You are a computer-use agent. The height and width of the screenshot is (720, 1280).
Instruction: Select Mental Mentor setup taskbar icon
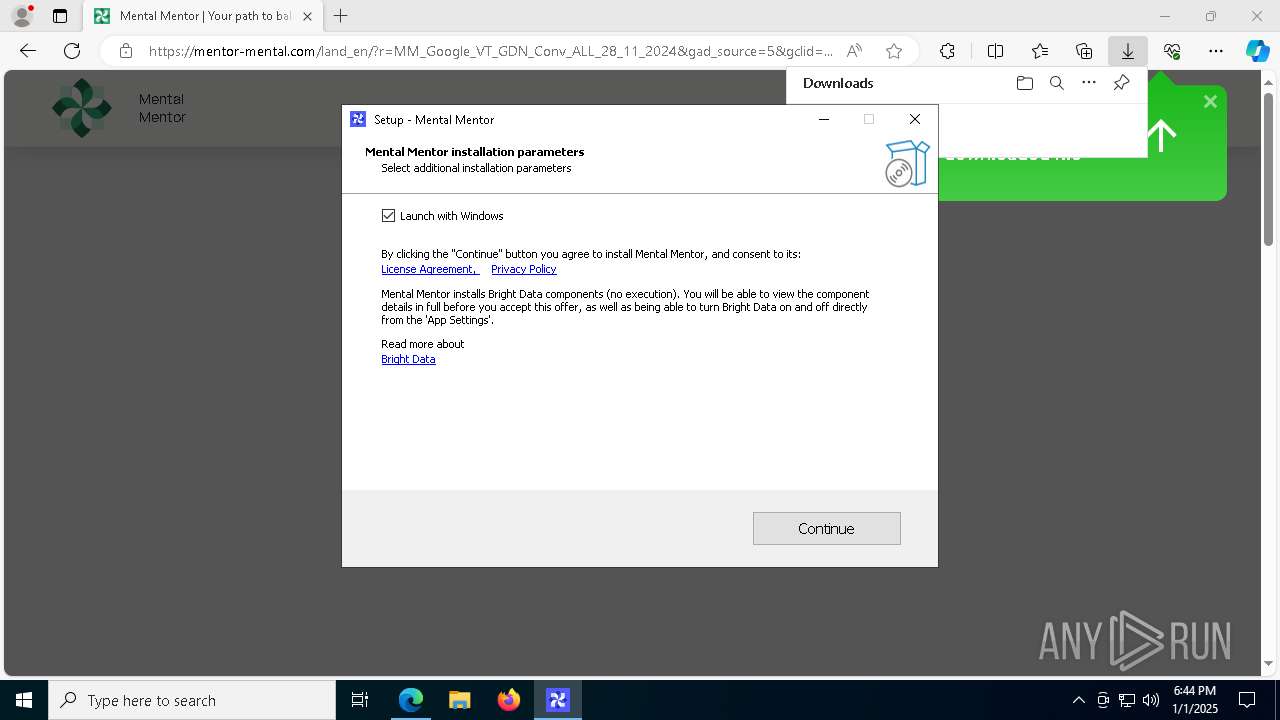click(558, 700)
